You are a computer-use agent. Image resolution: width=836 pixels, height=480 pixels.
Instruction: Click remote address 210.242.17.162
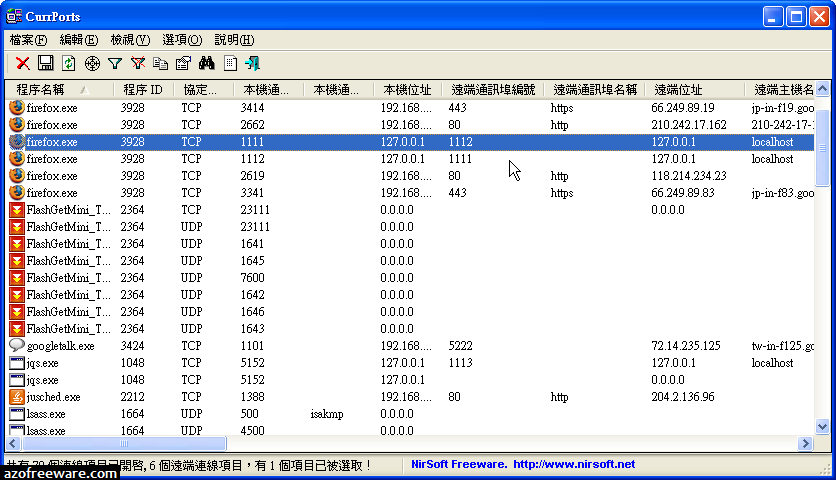[x=688, y=125]
